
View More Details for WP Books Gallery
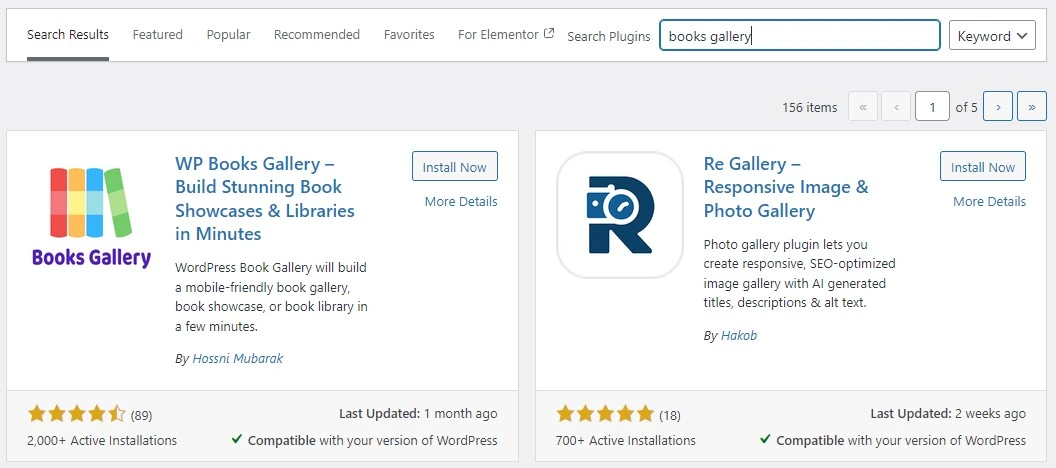(461, 201)
